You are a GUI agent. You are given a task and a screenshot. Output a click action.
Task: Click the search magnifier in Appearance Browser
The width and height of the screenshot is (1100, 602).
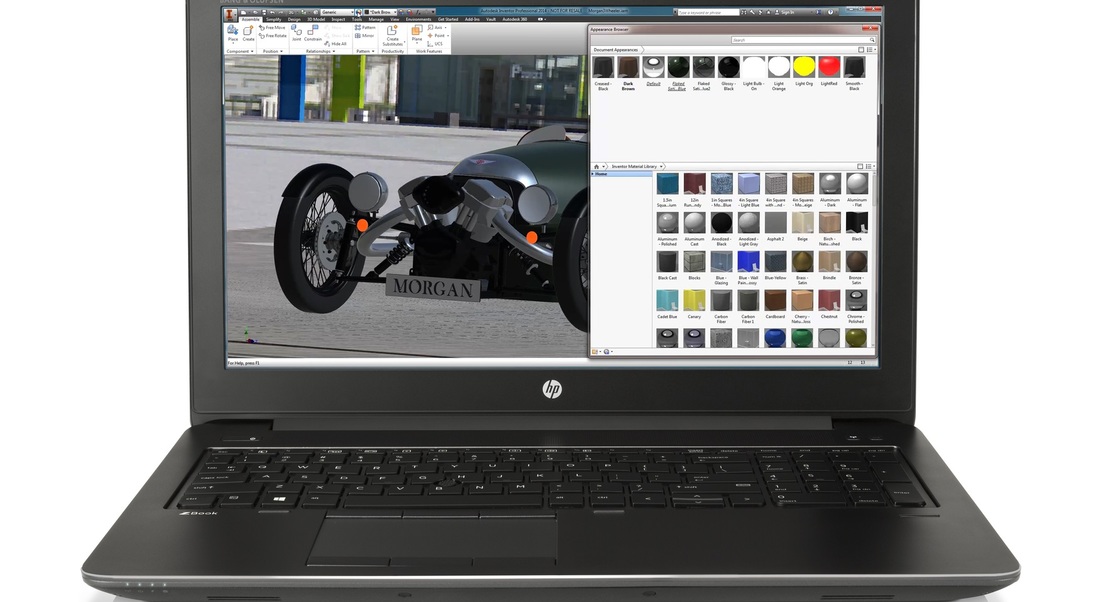coord(872,40)
